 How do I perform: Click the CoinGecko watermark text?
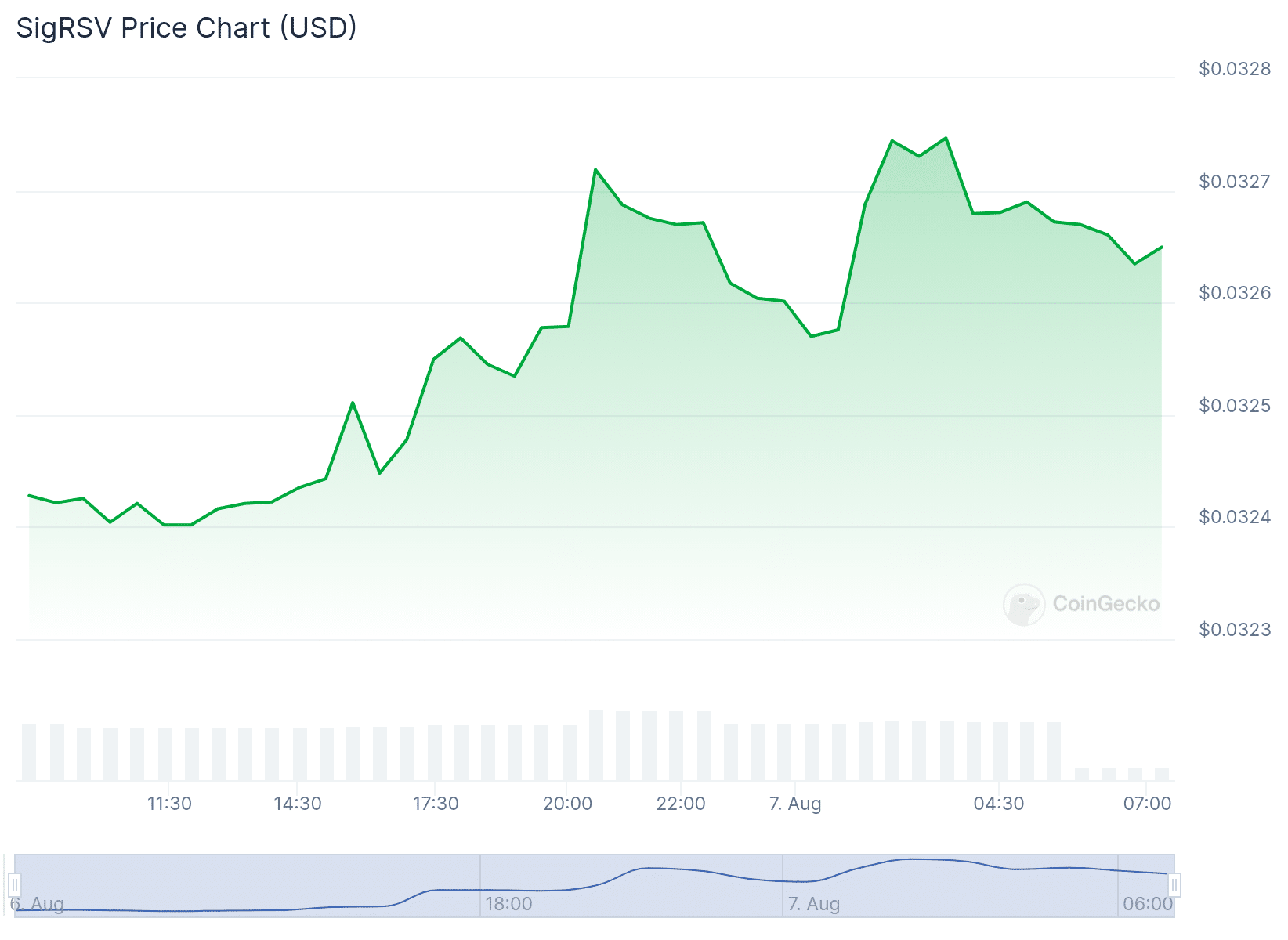pyautogui.click(x=1105, y=604)
